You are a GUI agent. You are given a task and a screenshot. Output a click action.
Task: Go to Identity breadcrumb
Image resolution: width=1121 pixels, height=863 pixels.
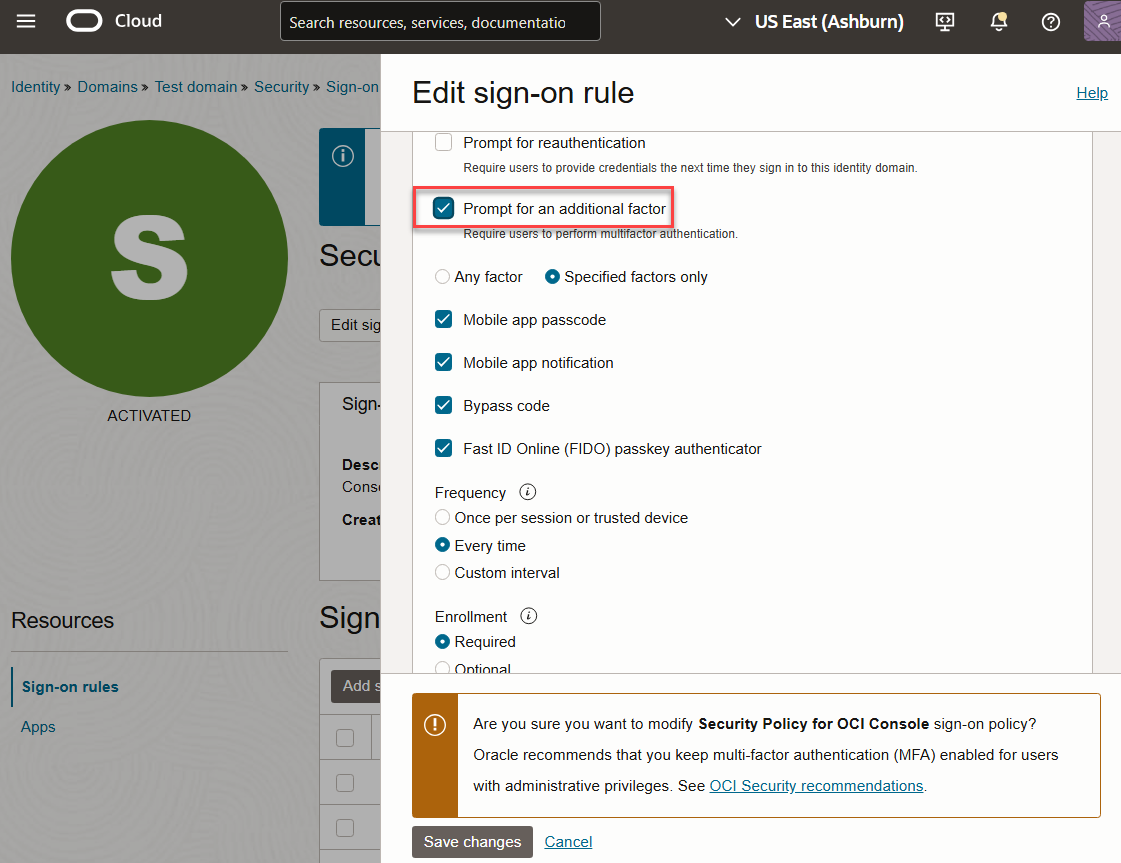(35, 87)
